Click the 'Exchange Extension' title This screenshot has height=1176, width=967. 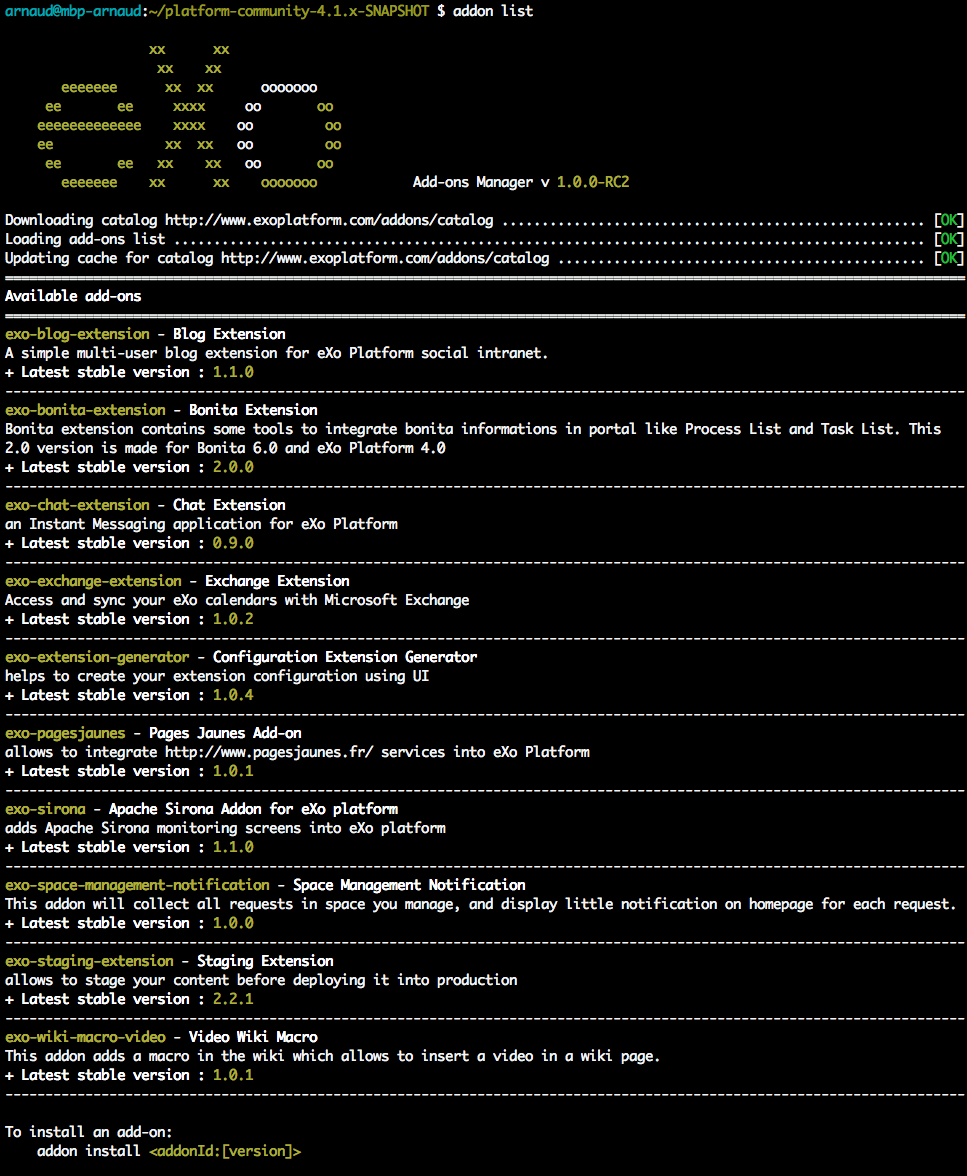point(277,581)
